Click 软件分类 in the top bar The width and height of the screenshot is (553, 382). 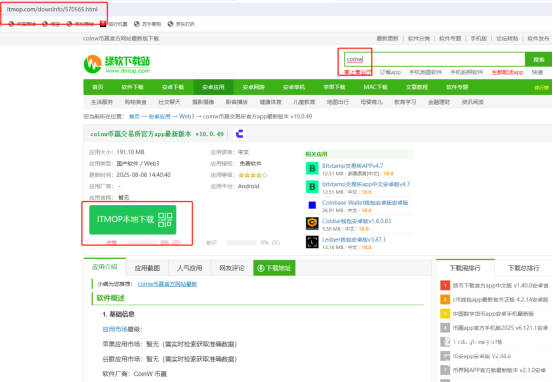click(x=419, y=38)
